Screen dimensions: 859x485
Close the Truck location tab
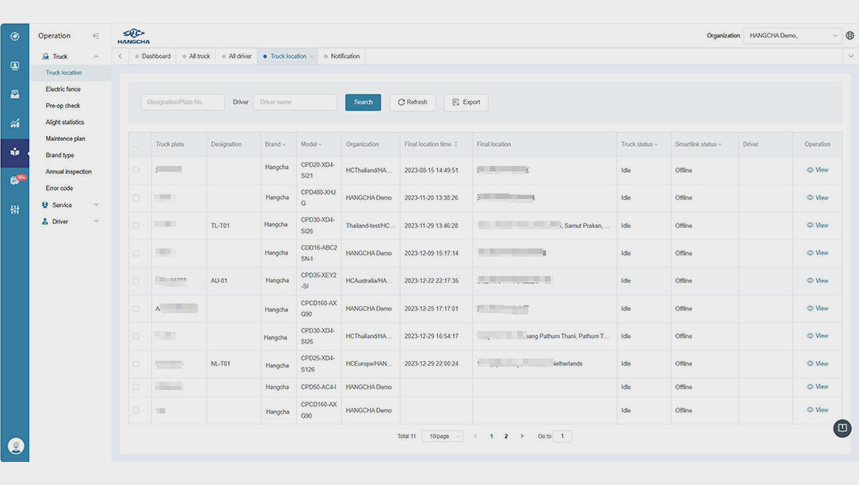tap(312, 56)
